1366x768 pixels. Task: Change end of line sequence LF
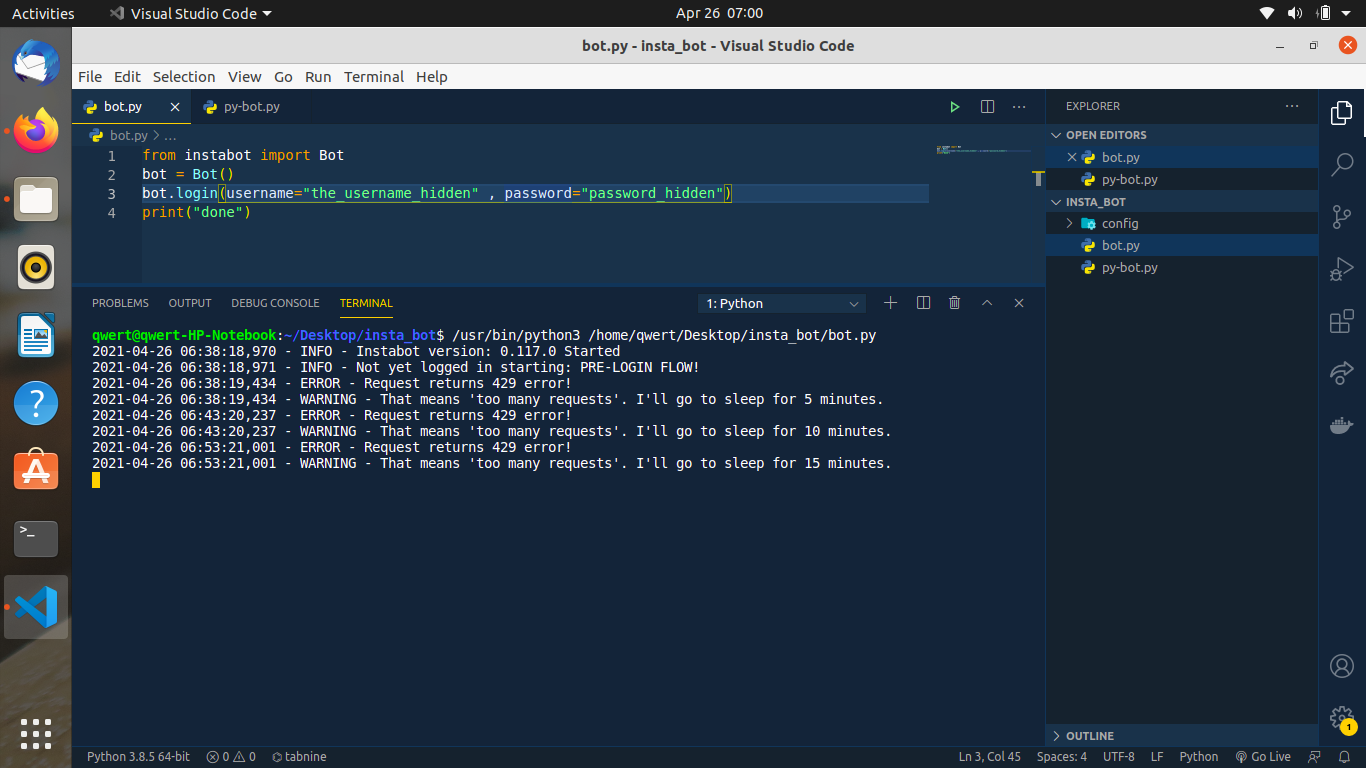pyautogui.click(x=1157, y=757)
